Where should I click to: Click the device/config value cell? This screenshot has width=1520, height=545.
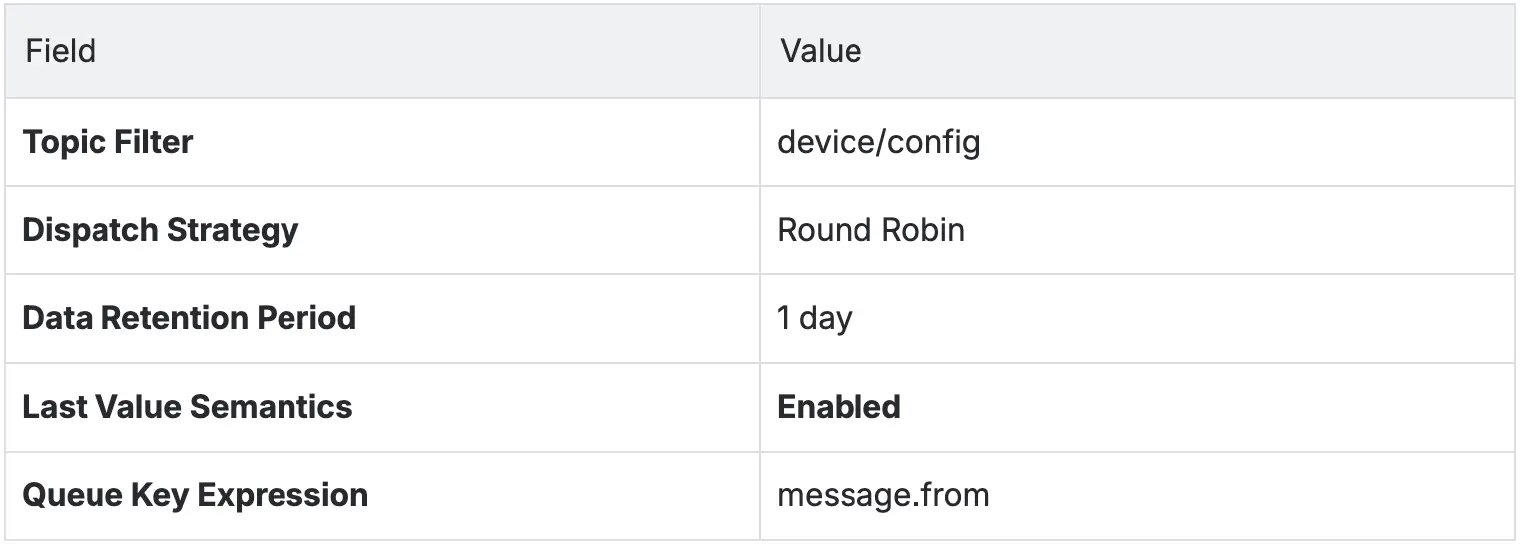[878, 142]
